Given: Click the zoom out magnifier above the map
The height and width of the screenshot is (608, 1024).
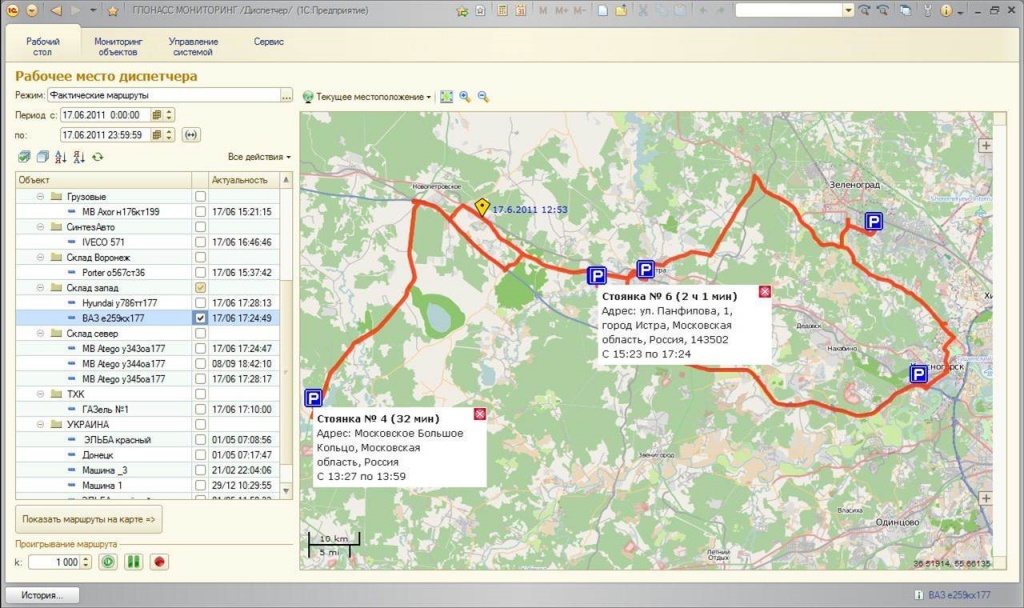Looking at the screenshot, I should click(x=483, y=97).
